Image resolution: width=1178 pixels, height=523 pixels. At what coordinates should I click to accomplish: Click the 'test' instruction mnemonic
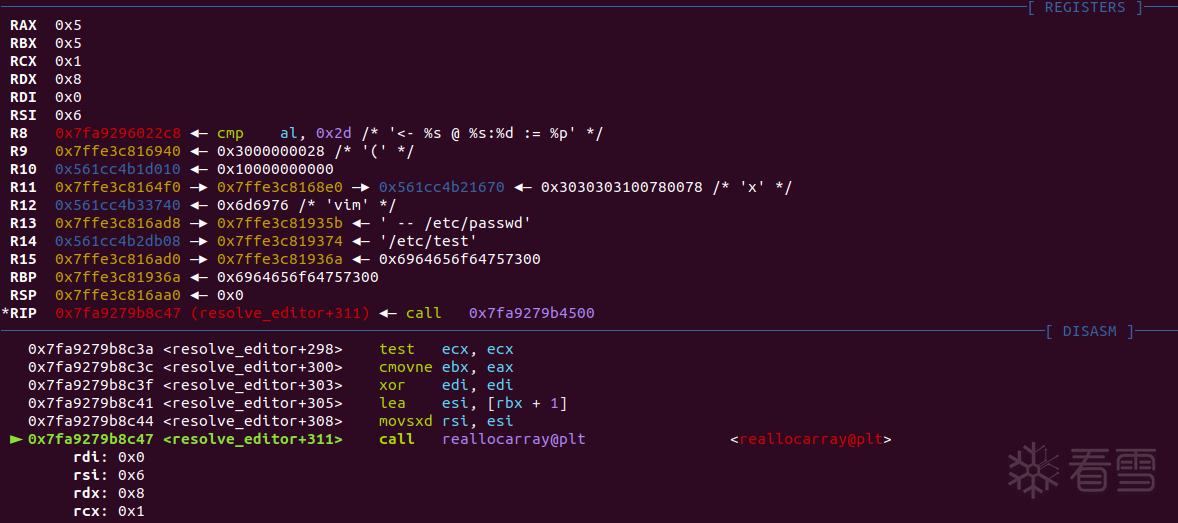pos(397,349)
